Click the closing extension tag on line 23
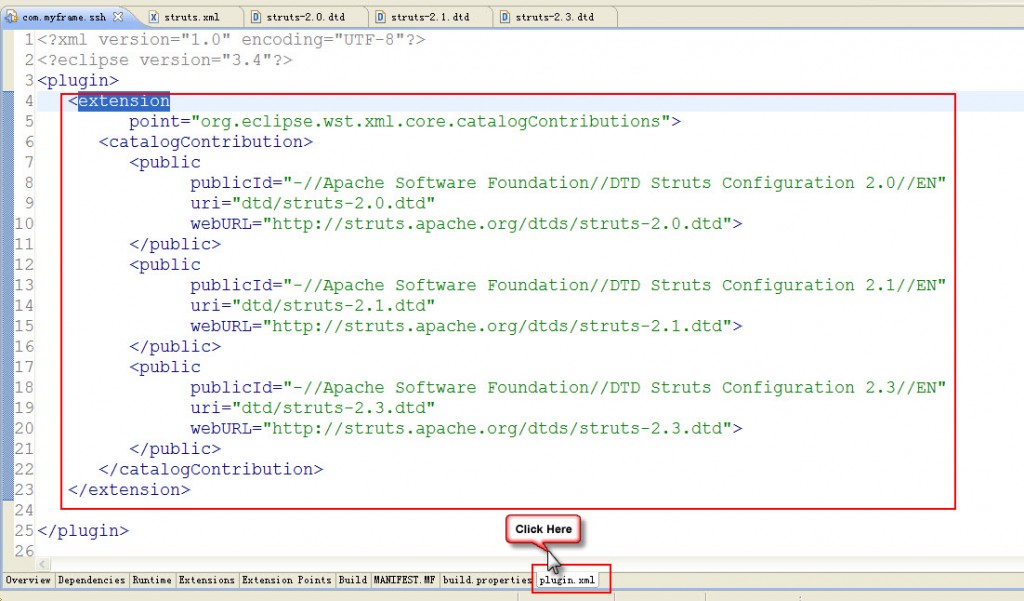The width and height of the screenshot is (1024, 601). click(129, 490)
